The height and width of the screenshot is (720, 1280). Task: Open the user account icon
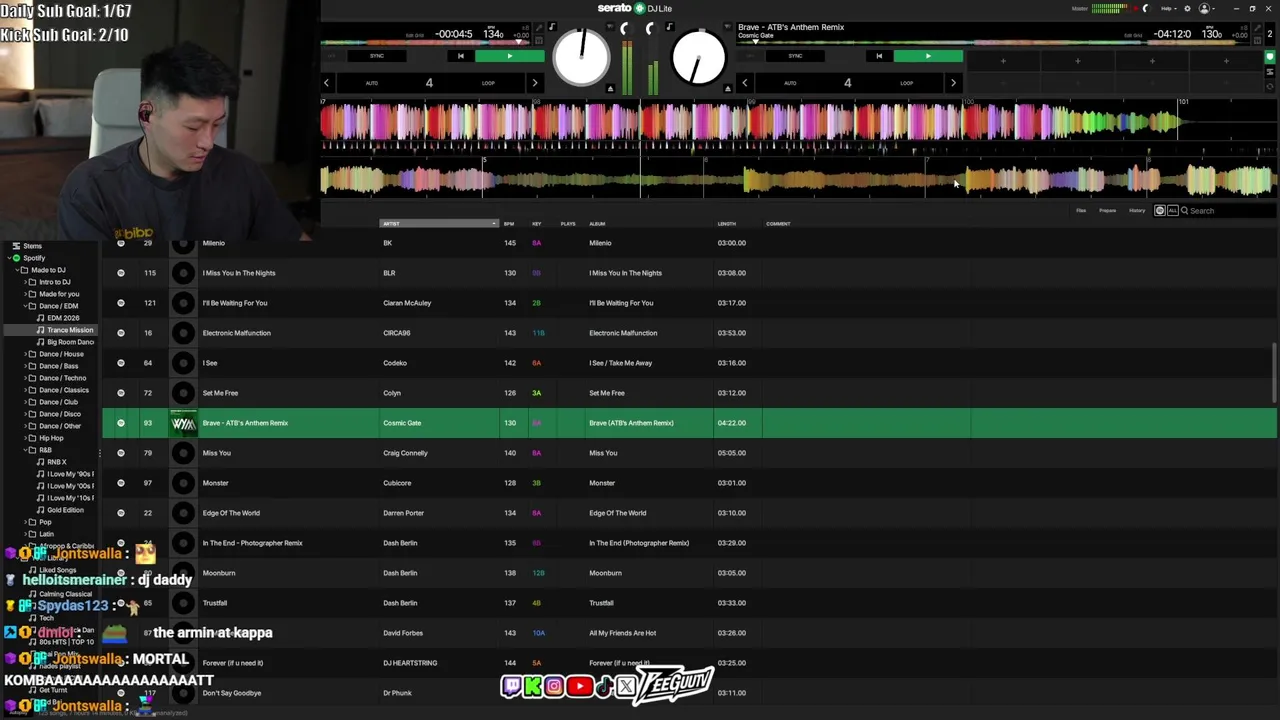point(1204,8)
